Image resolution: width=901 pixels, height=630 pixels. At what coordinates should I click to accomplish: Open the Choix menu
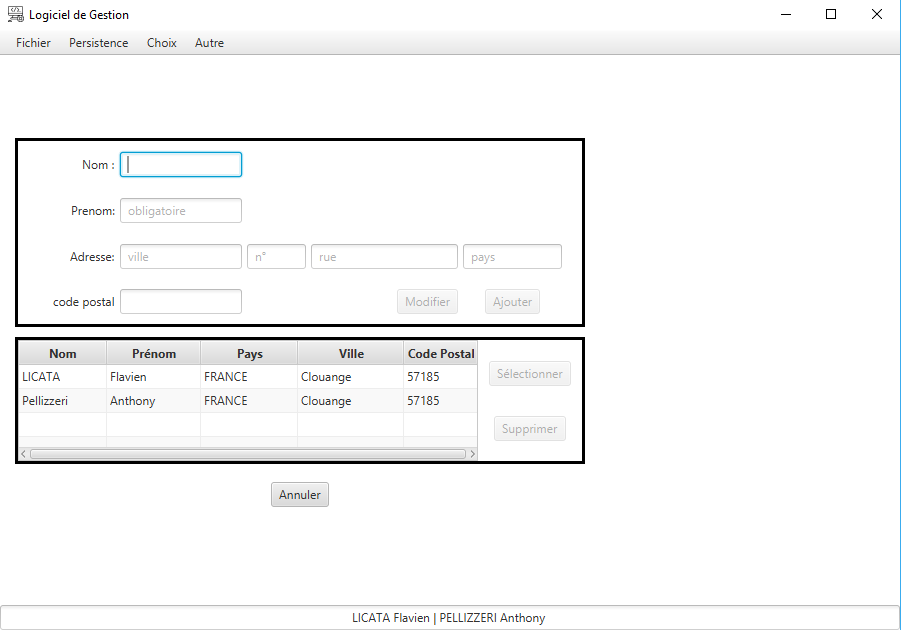click(x=161, y=43)
